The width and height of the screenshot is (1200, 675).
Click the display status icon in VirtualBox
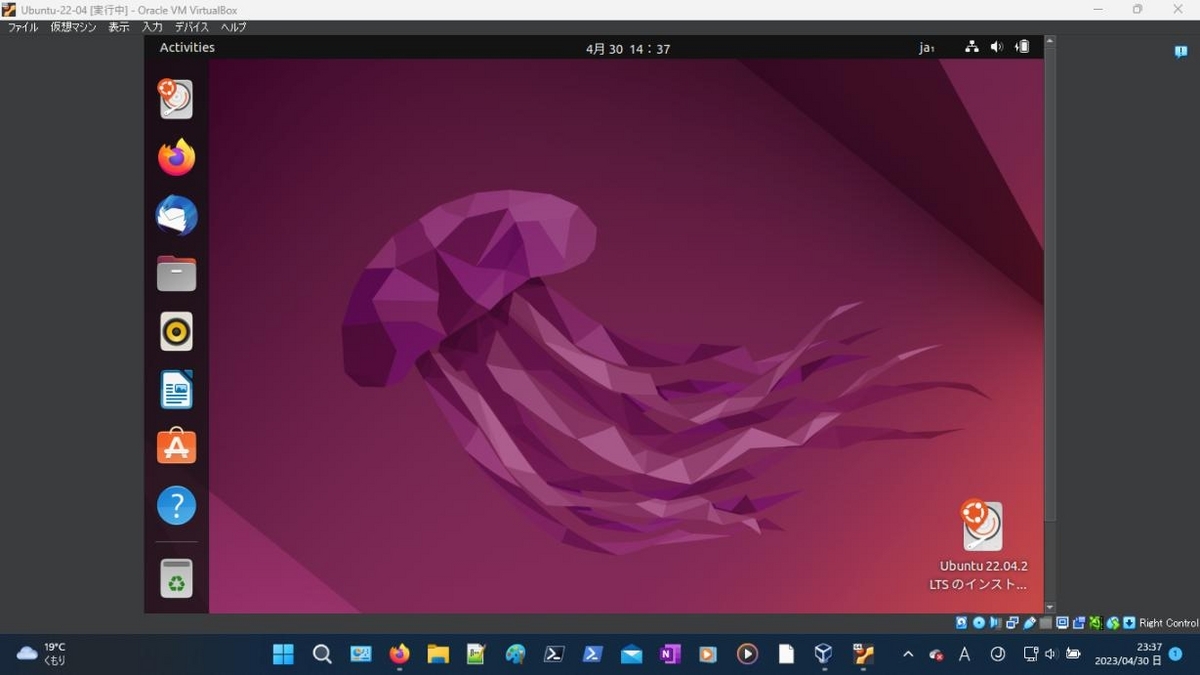1062,623
